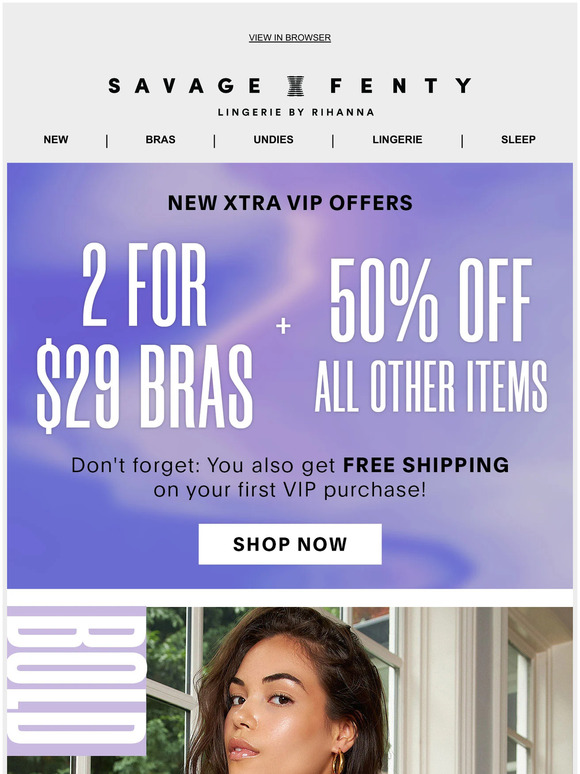Click the Shop Now button
This screenshot has width=580, height=774.
(290, 544)
